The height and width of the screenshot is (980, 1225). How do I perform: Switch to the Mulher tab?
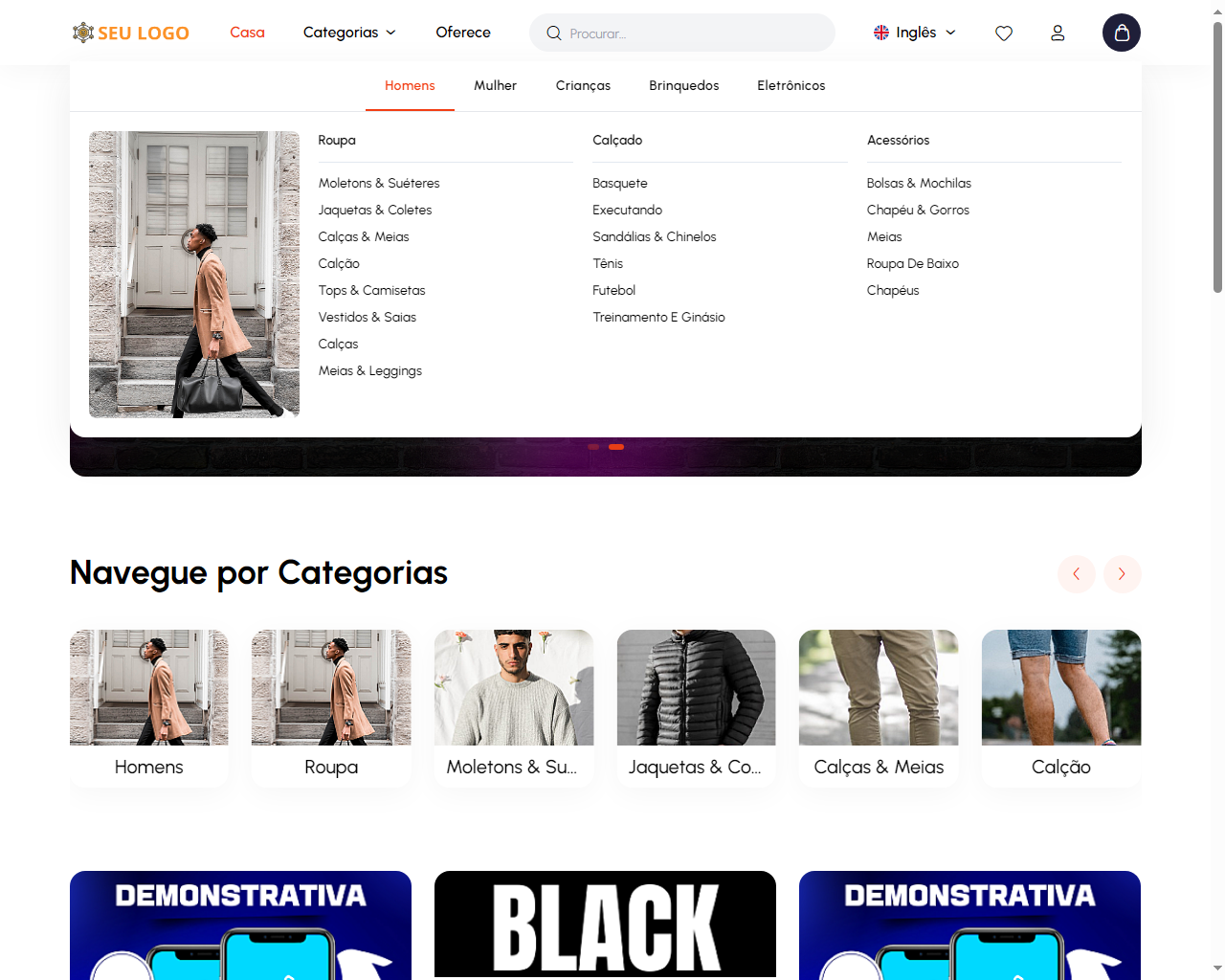coord(495,86)
